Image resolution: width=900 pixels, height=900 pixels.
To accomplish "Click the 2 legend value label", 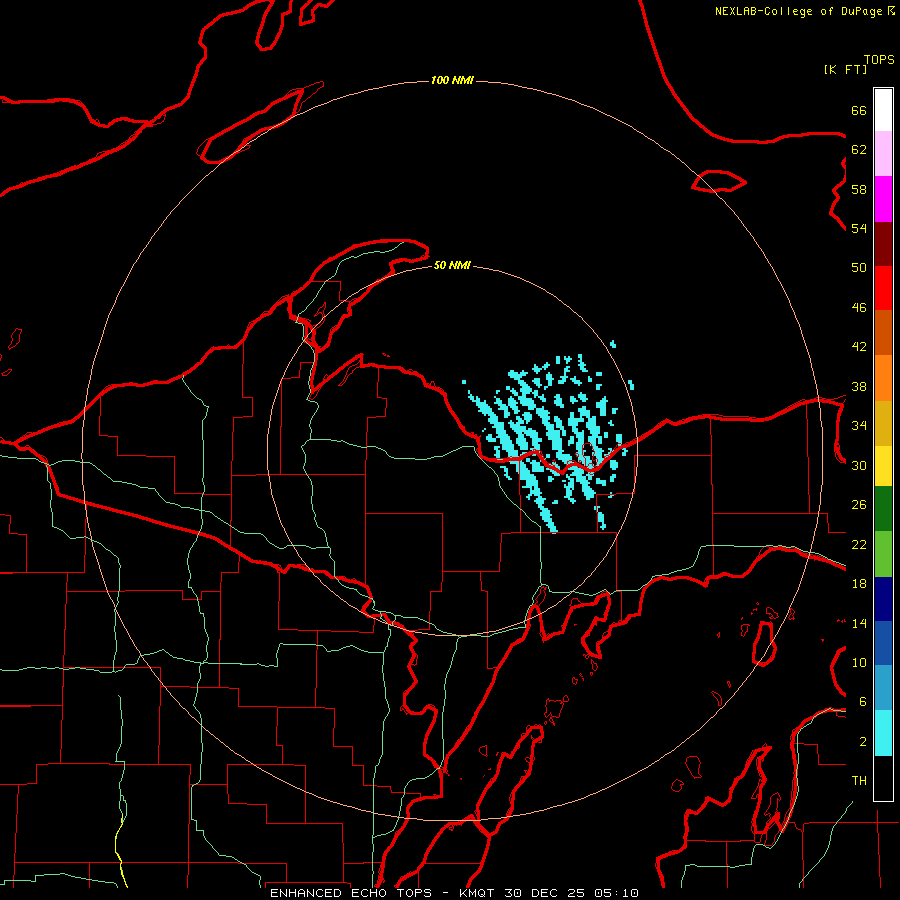I will pyautogui.click(x=863, y=742).
